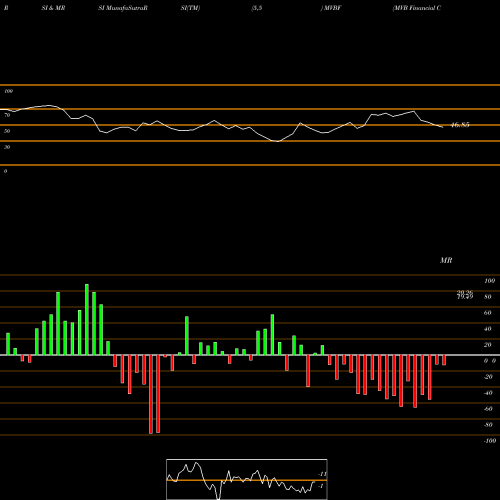Select the RSI axis label 30
The height and width of the screenshot is (500, 500).
[7, 147]
